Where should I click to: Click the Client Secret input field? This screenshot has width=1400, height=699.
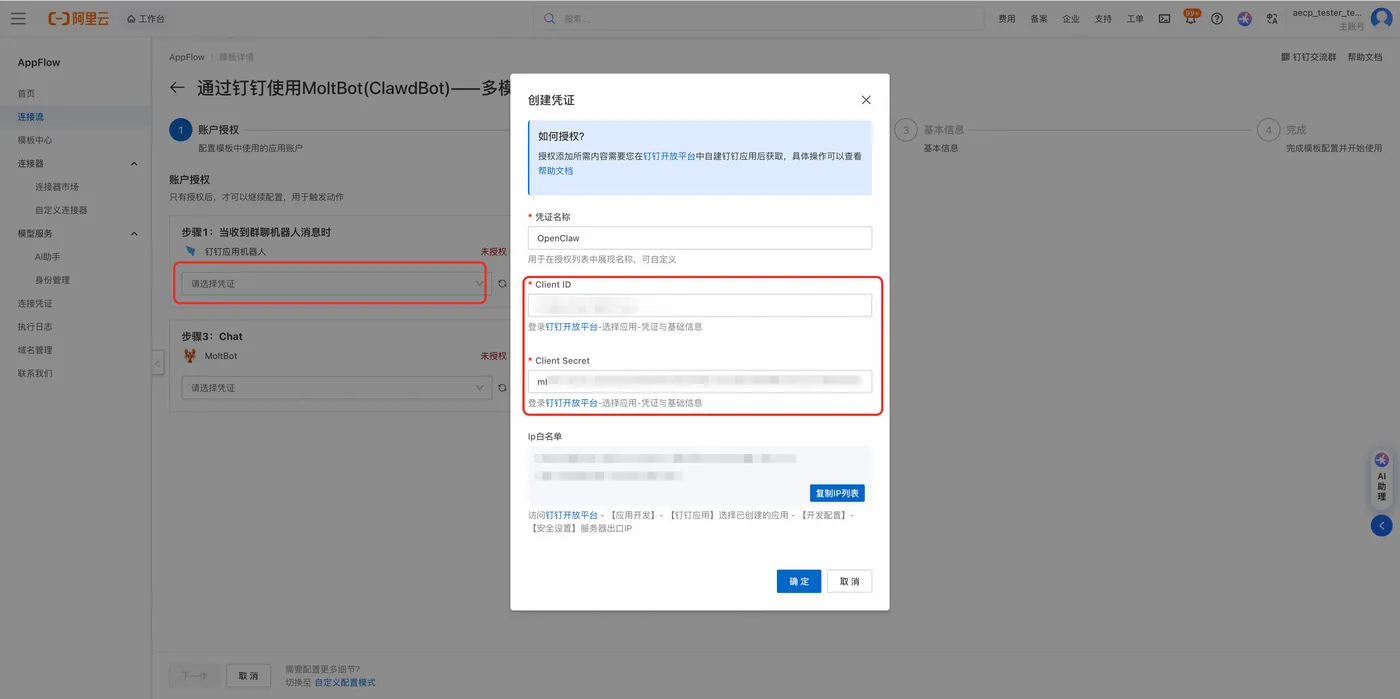point(700,381)
